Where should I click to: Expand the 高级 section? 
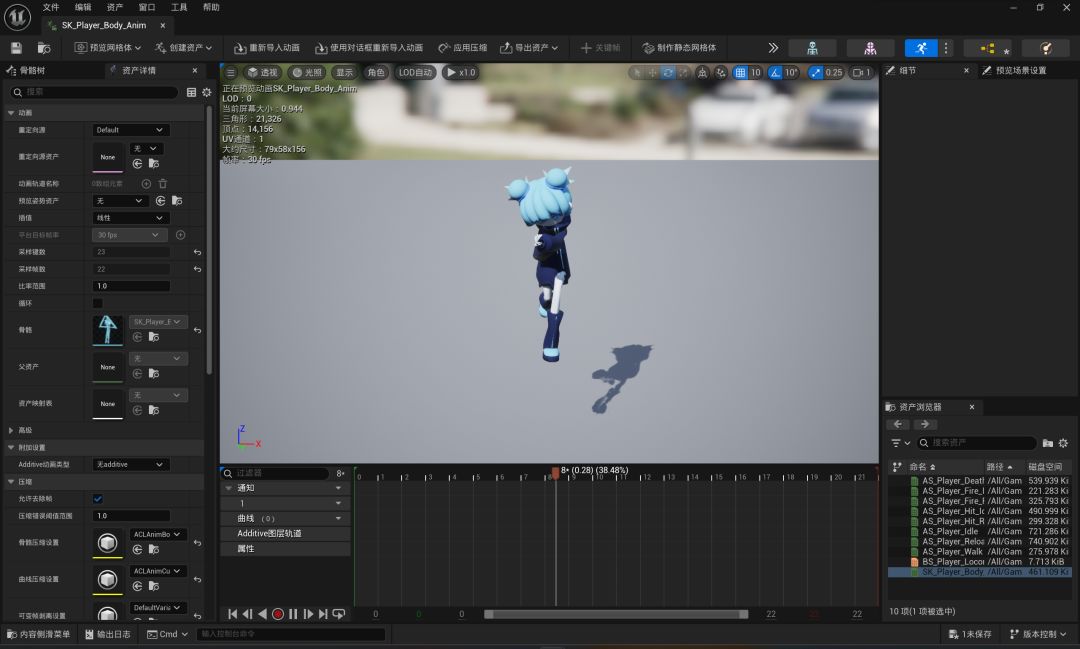tap(11, 430)
